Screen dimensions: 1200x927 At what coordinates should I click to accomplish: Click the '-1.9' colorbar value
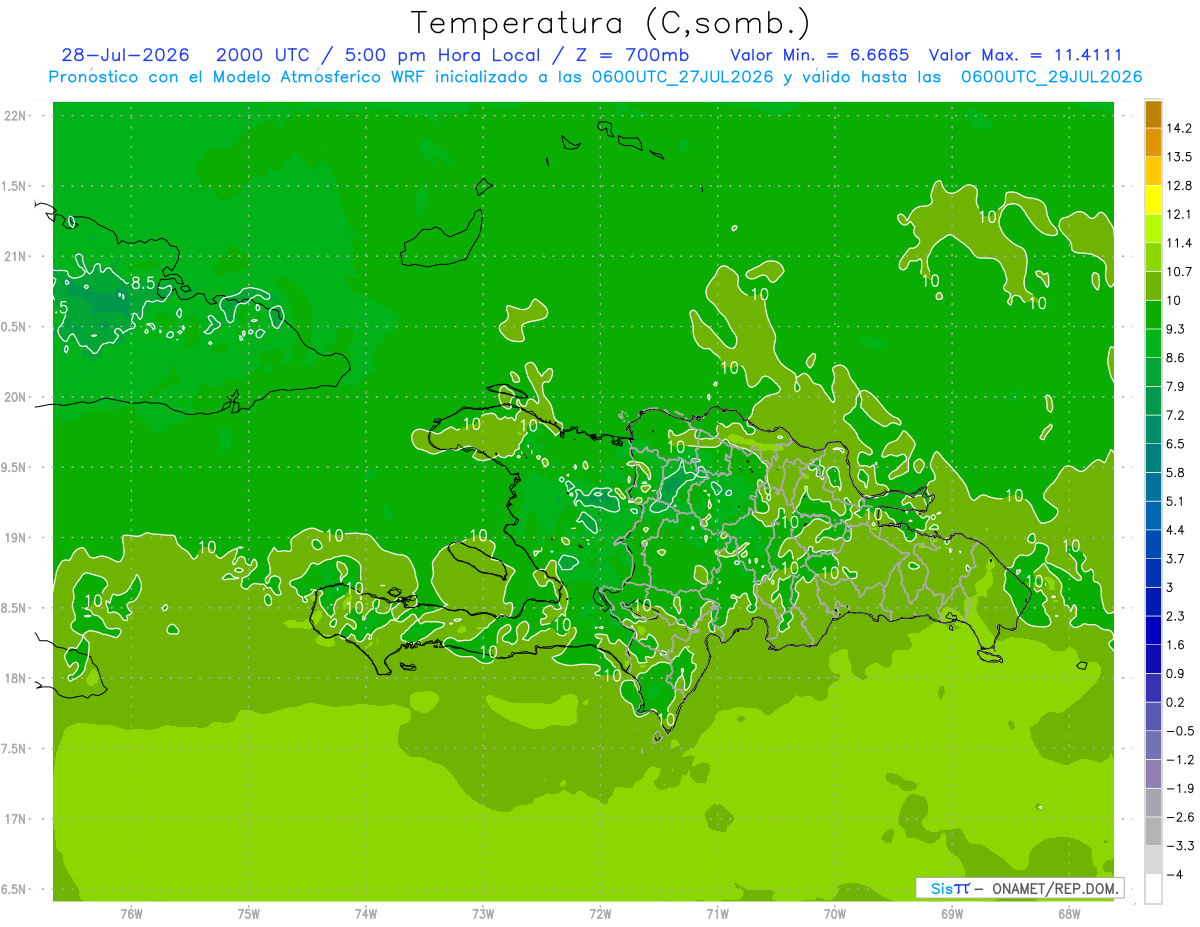1179,788
